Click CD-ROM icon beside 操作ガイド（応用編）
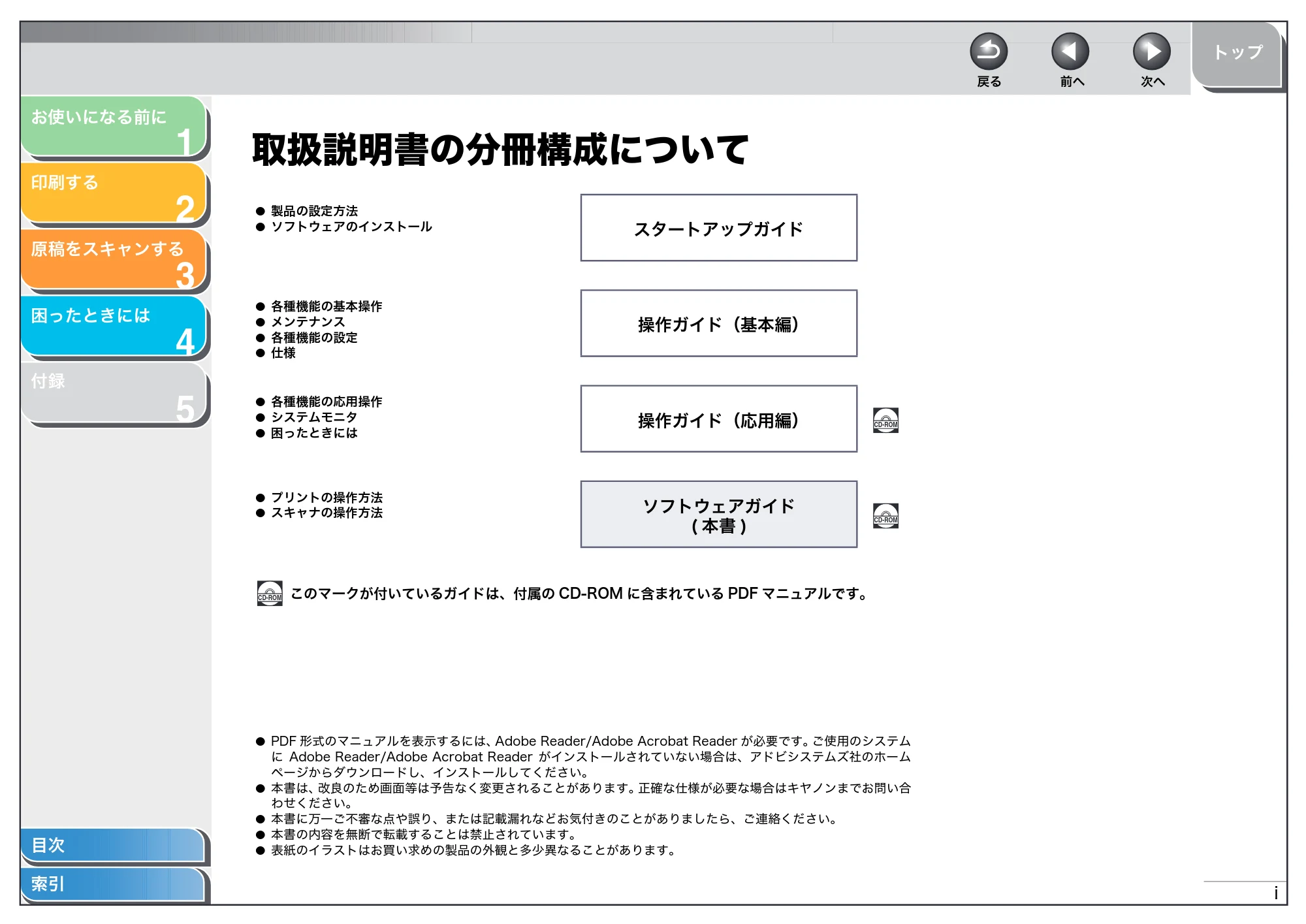This screenshot has height=924, width=1306. [885, 421]
